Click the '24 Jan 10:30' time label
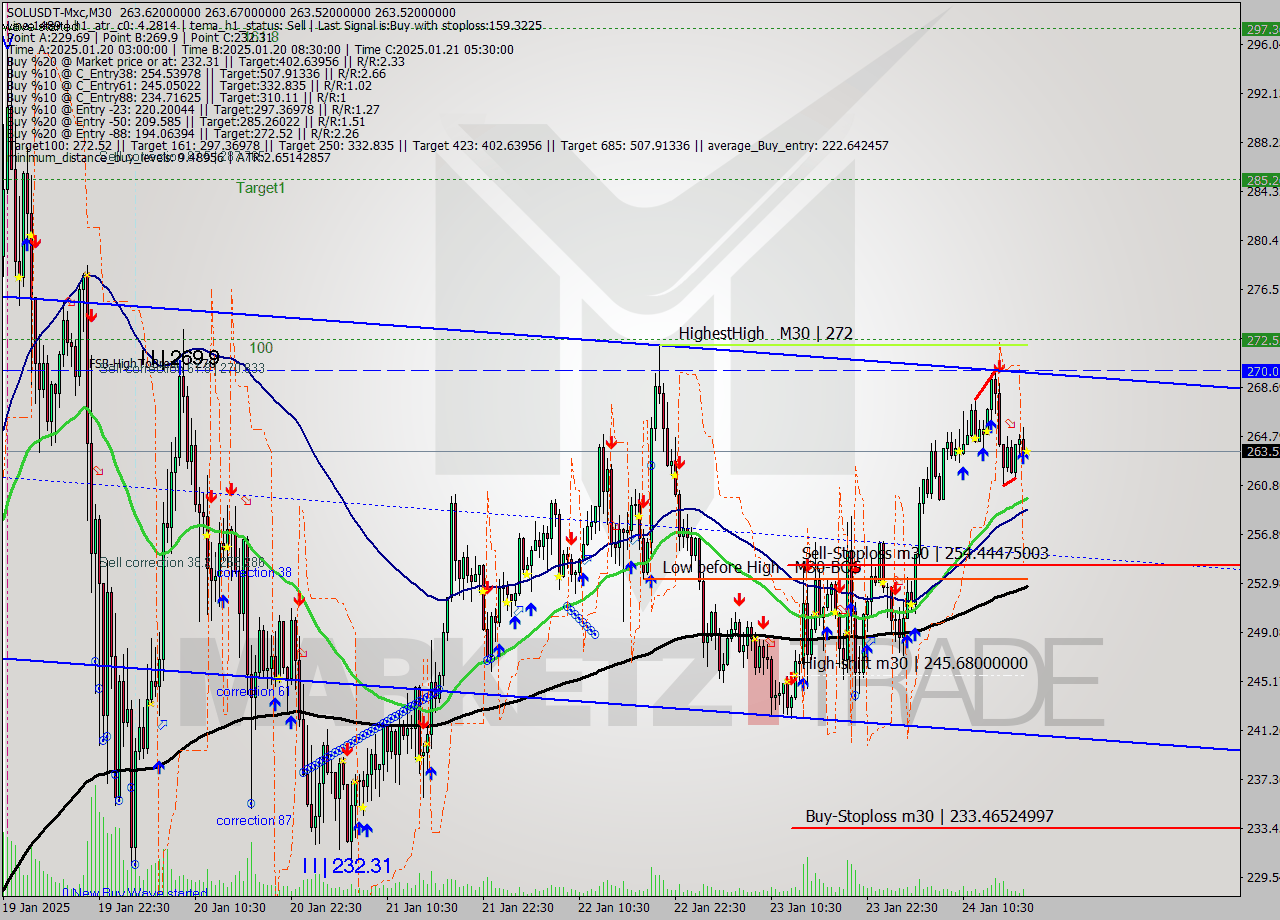1280x920 pixels. [x=998, y=908]
